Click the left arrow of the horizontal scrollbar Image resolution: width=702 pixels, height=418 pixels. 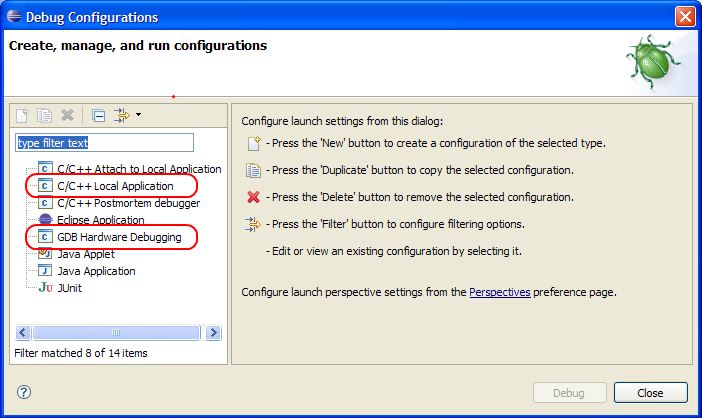click(x=23, y=333)
